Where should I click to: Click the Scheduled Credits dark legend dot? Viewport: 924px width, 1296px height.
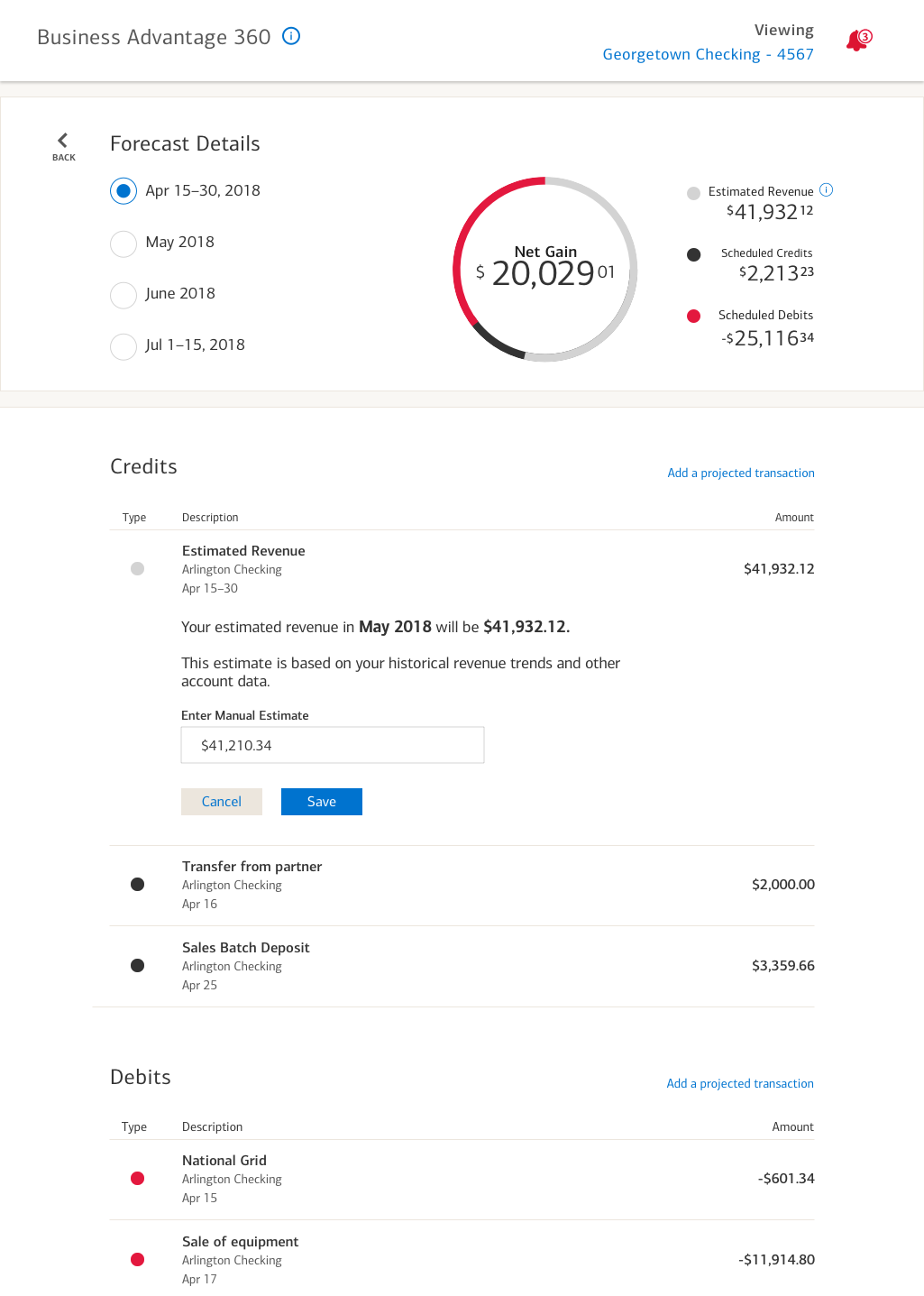(x=693, y=254)
